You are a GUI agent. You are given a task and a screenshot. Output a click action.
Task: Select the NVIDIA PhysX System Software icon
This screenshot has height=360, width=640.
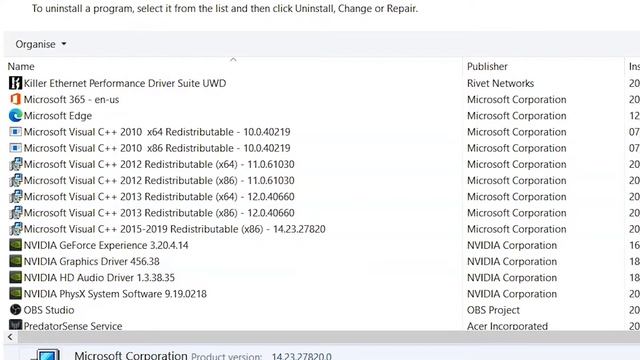[15, 294]
